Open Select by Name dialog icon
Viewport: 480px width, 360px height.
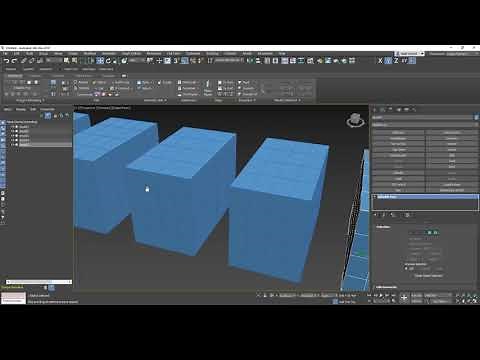click(74, 61)
